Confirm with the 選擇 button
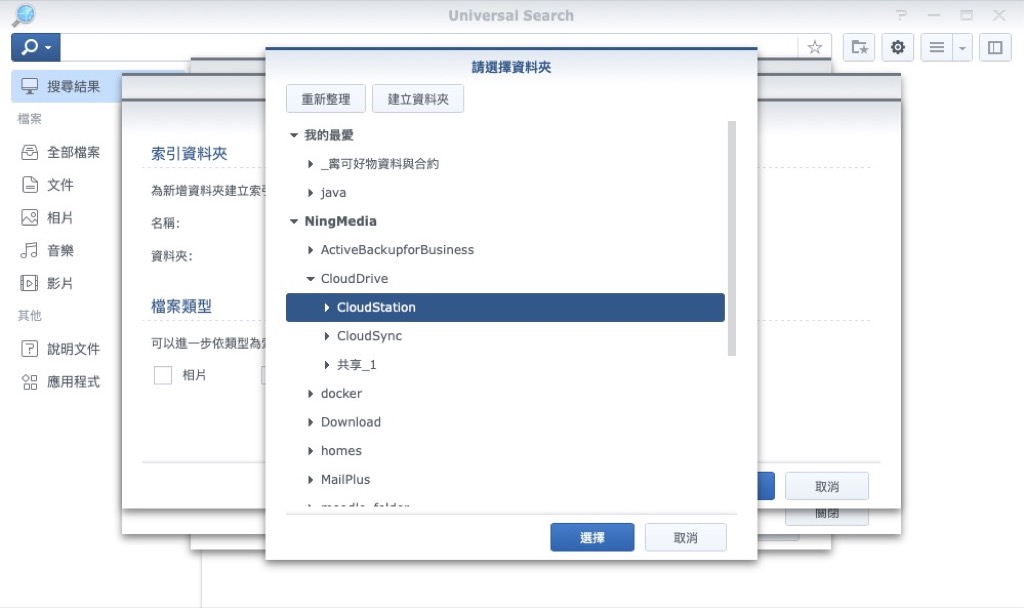 pyautogui.click(x=592, y=537)
